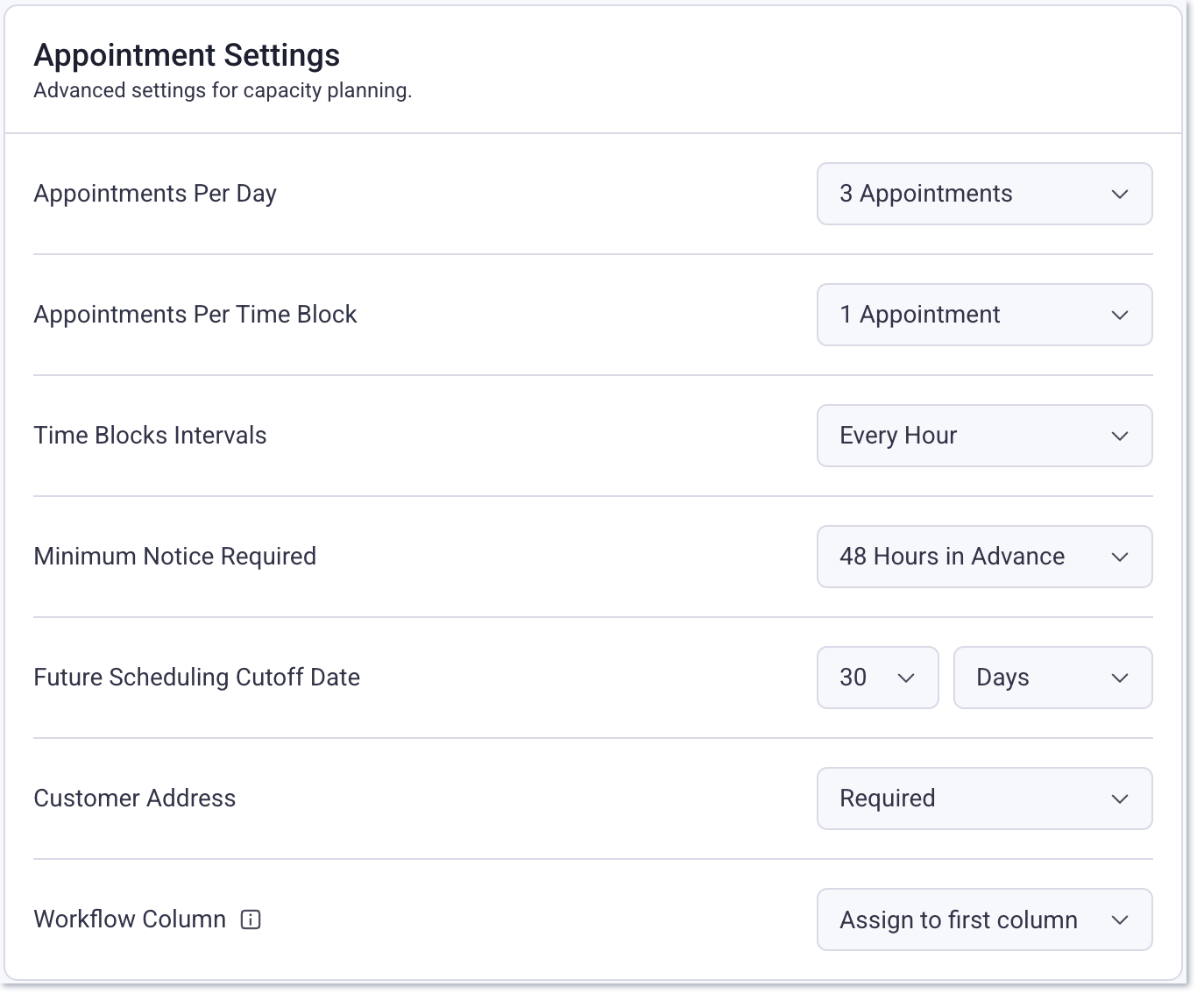Click the Appointment Settings heading
This screenshot has width=1204, height=1001.
click(187, 54)
